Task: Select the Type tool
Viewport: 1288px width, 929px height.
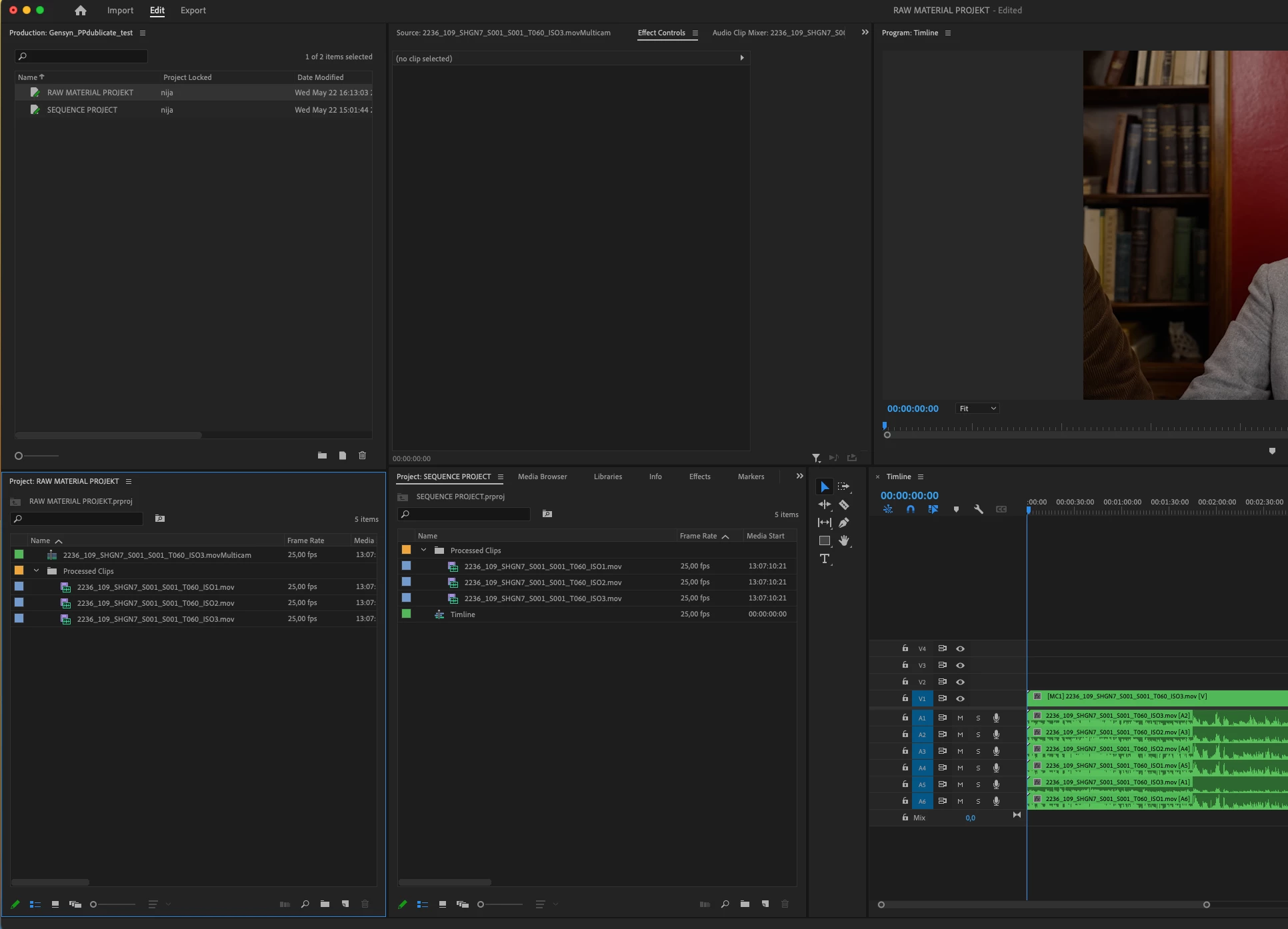Action: [825, 558]
